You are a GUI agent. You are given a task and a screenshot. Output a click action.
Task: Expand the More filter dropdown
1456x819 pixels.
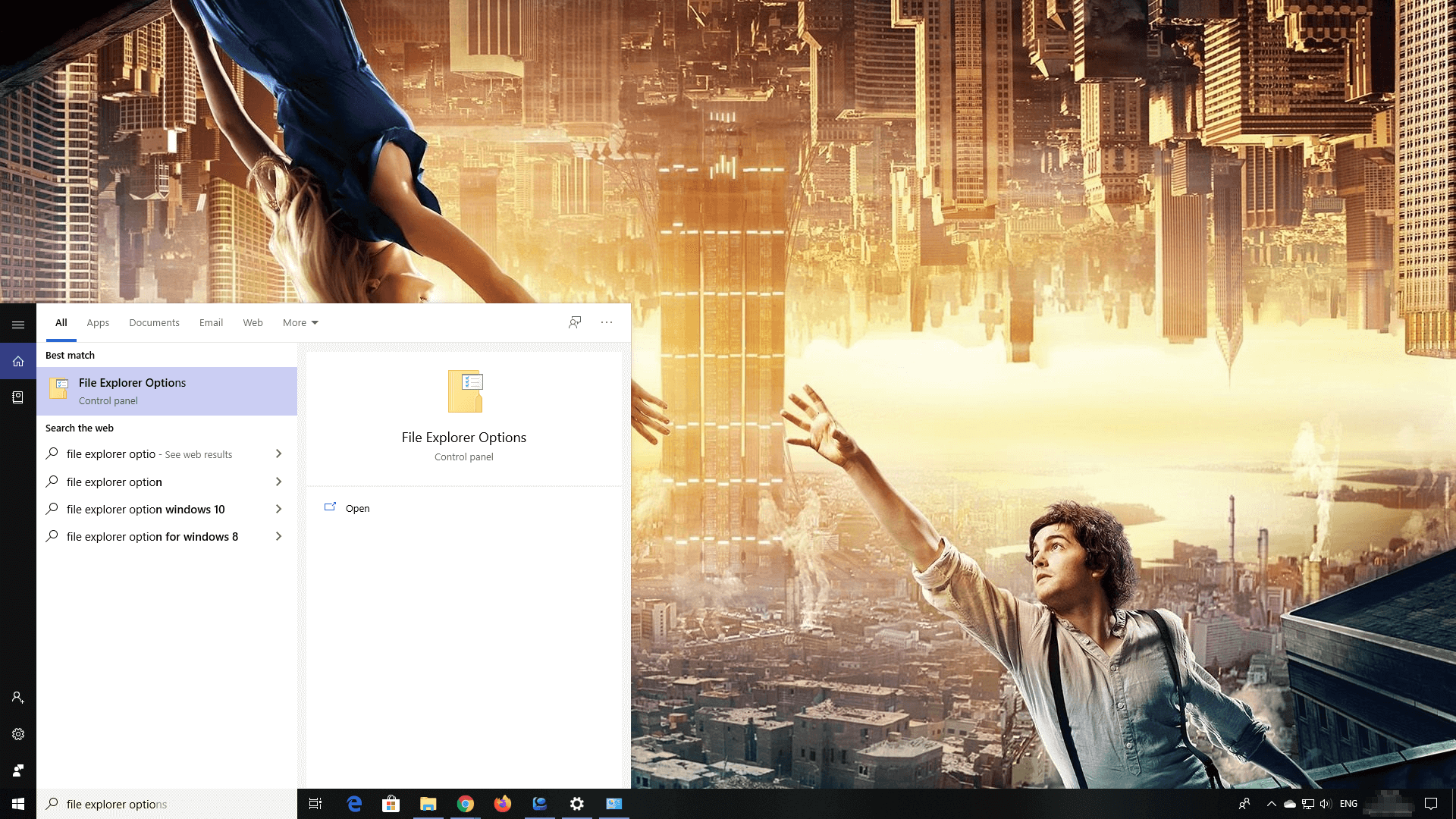[x=300, y=322]
